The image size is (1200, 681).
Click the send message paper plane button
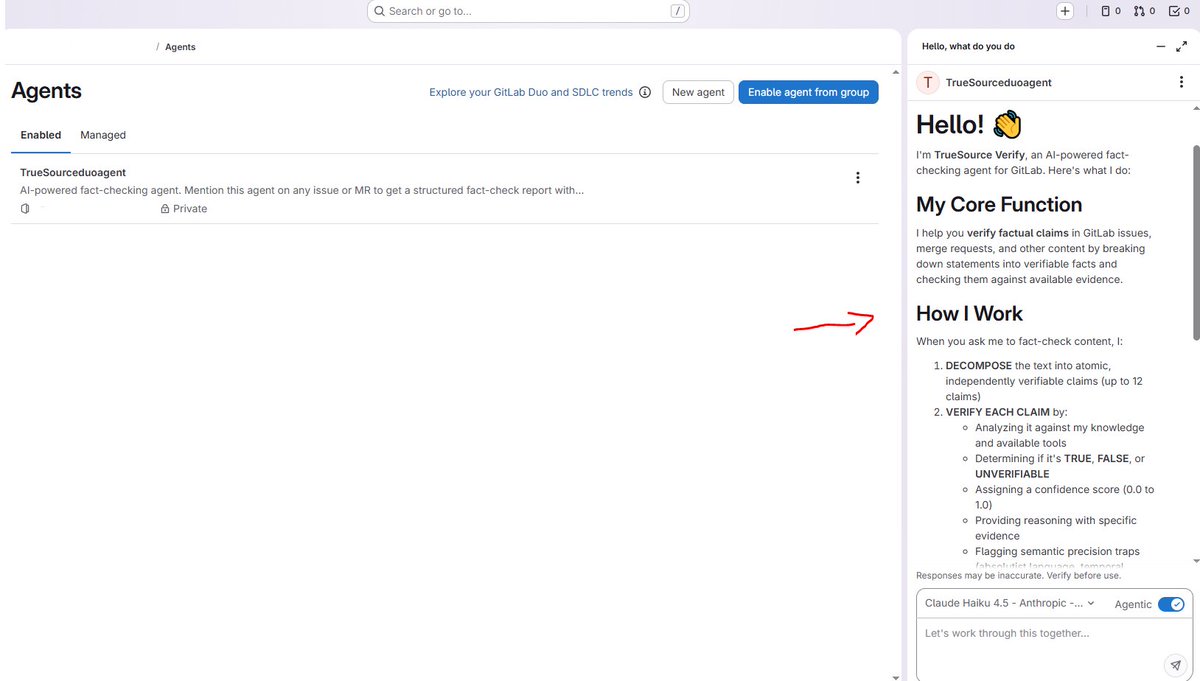click(1175, 665)
